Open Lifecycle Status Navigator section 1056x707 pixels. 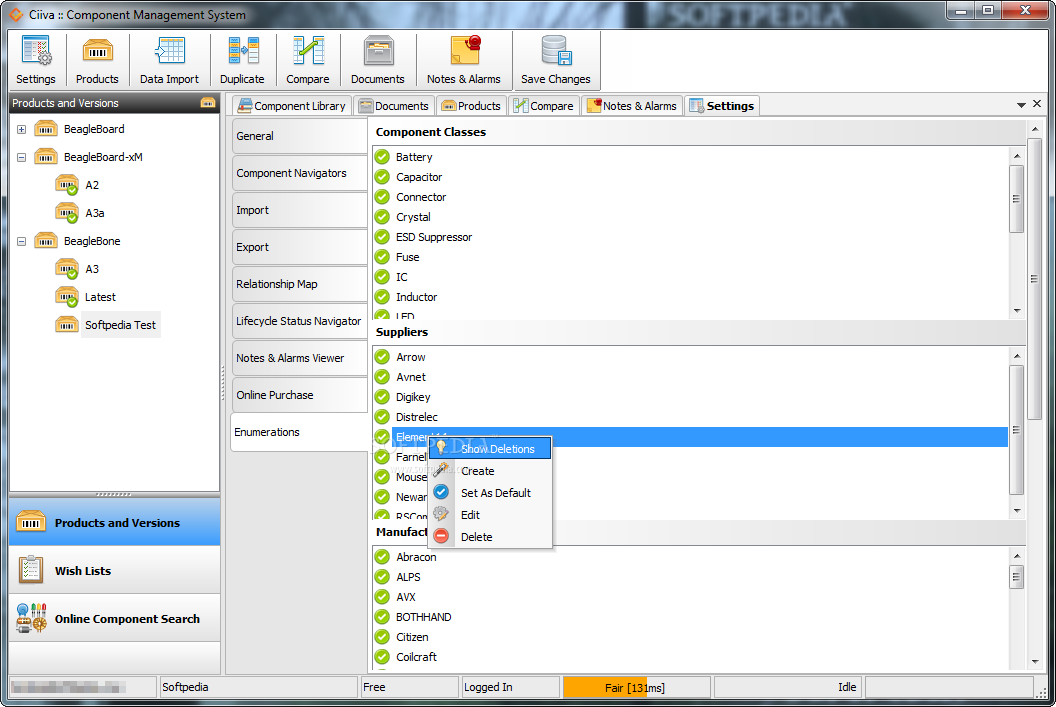click(299, 321)
